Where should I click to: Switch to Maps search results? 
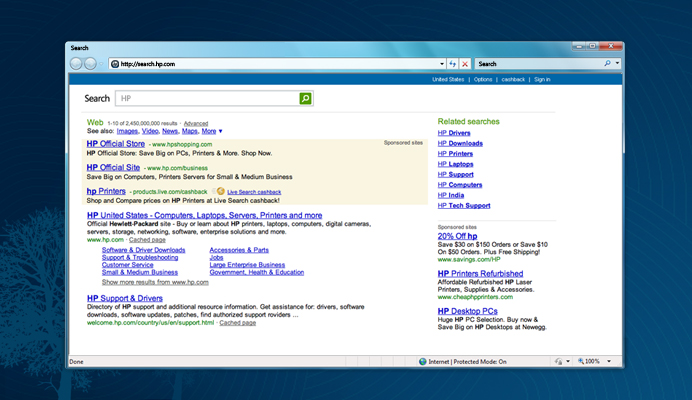(189, 131)
